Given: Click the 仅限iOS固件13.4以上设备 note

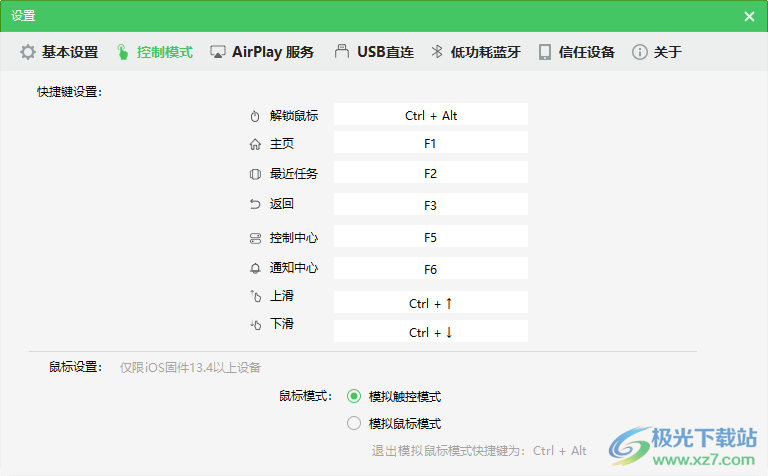Looking at the screenshot, I should pyautogui.click(x=191, y=368).
